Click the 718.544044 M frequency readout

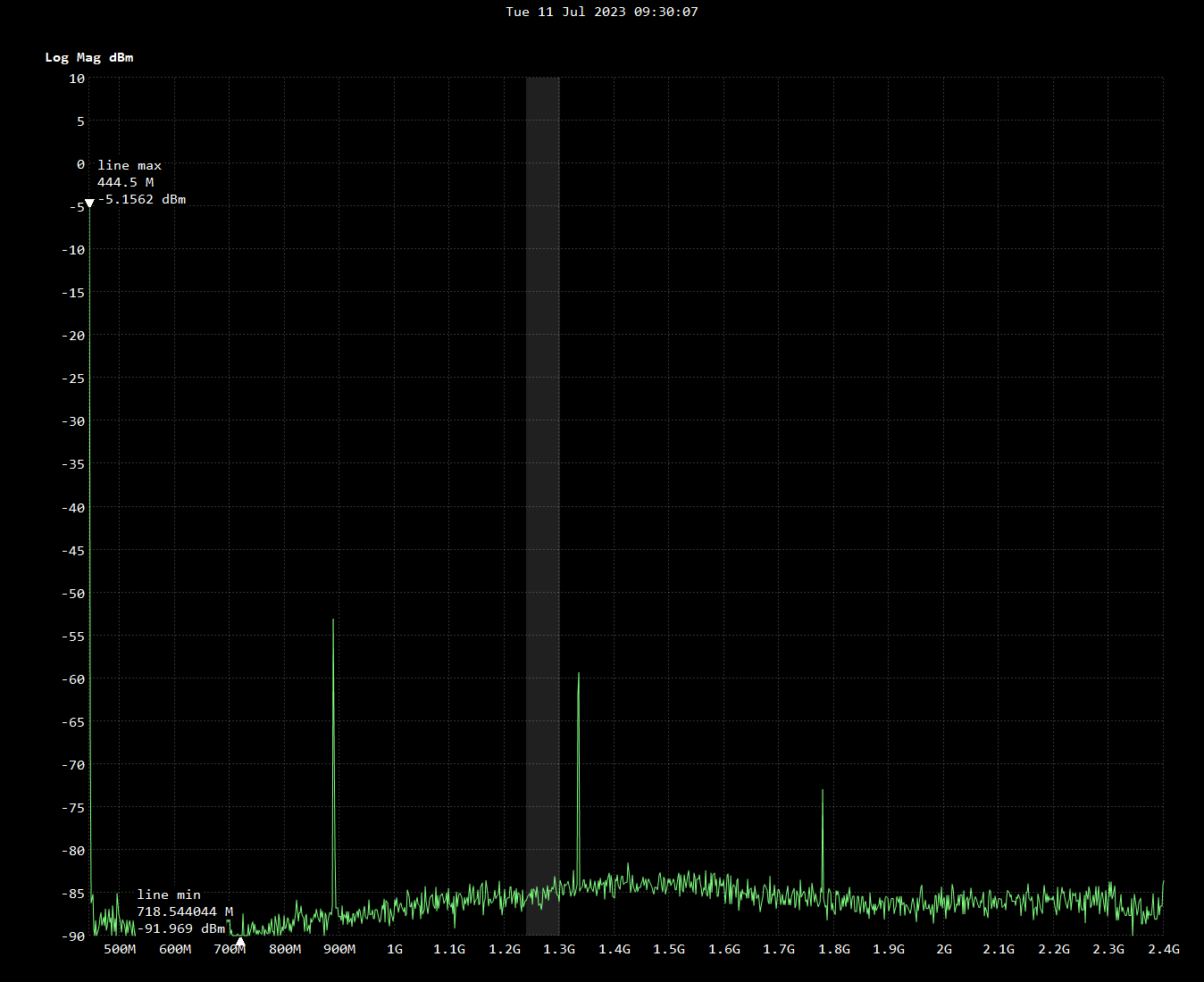point(184,911)
